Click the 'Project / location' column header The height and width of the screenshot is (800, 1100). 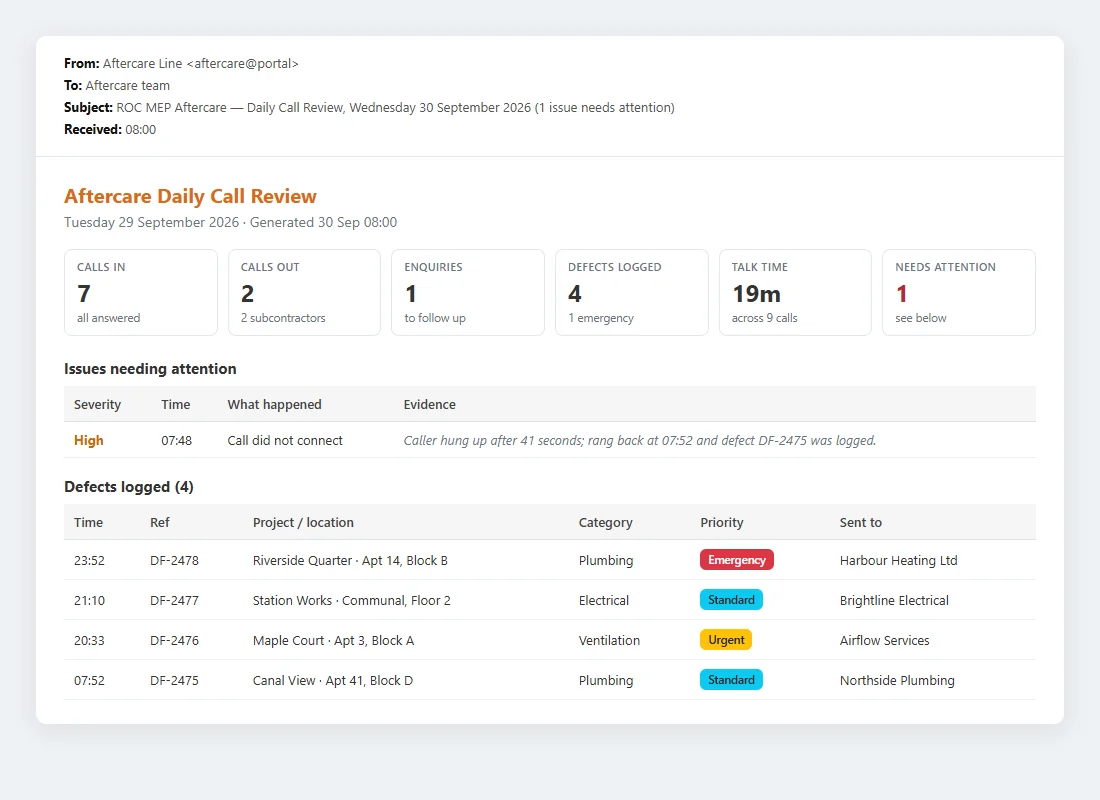[303, 522]
